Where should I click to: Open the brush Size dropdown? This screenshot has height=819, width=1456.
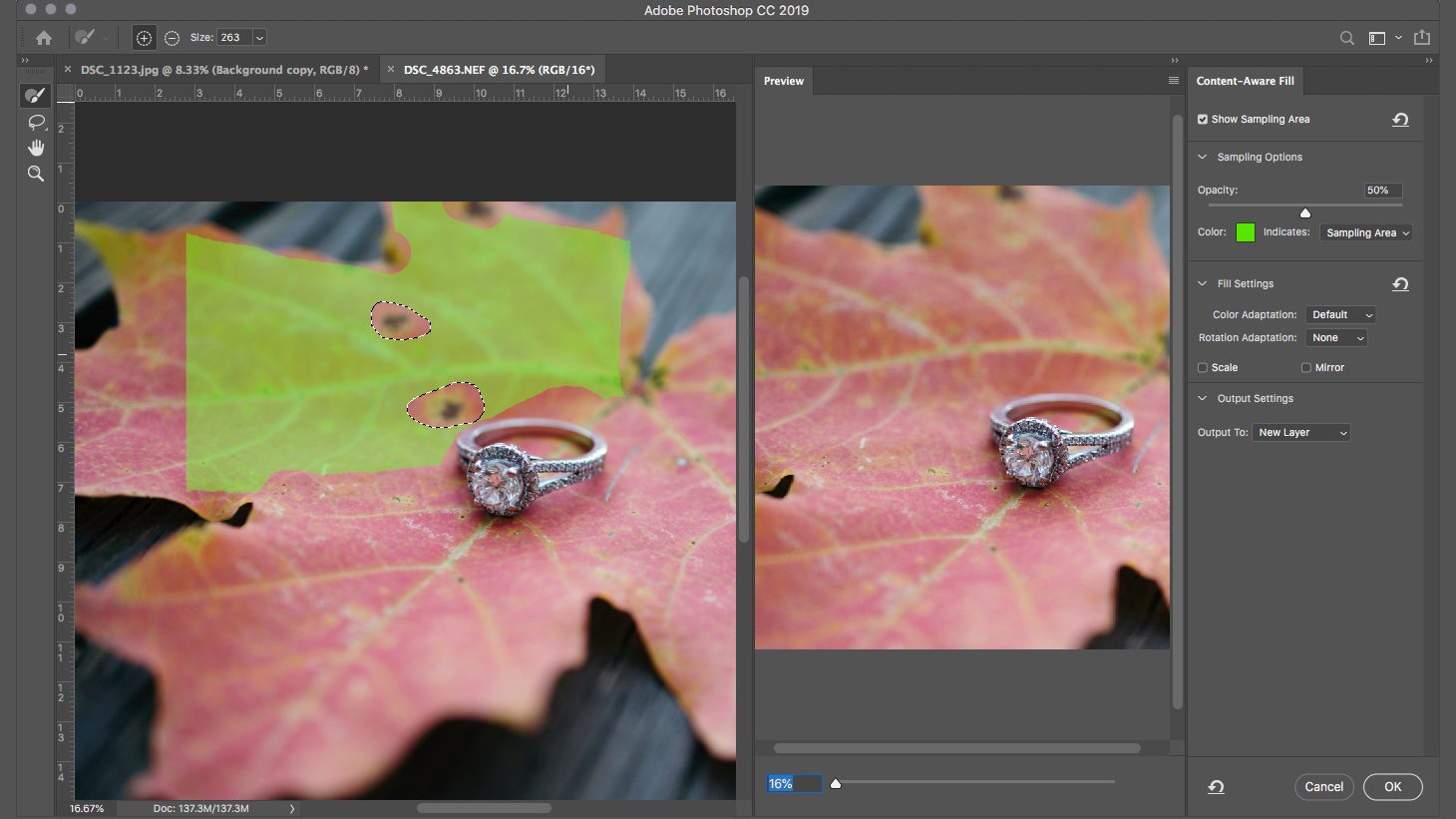tap(259, 38)
